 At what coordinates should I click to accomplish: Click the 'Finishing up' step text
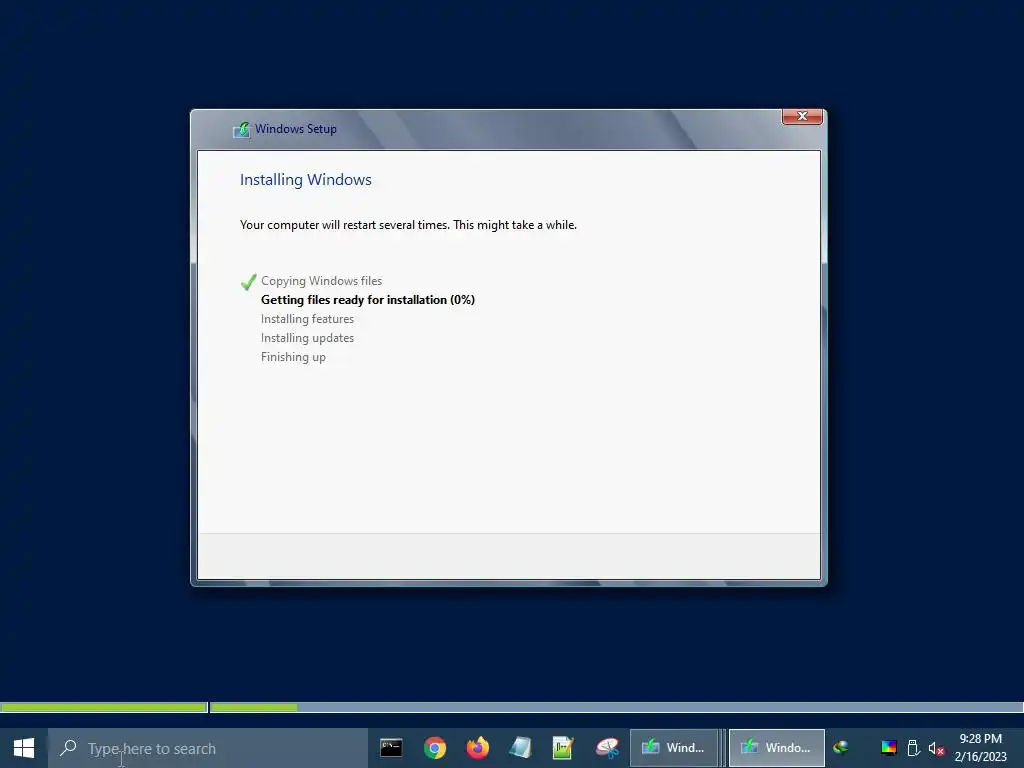click(293, 357)
